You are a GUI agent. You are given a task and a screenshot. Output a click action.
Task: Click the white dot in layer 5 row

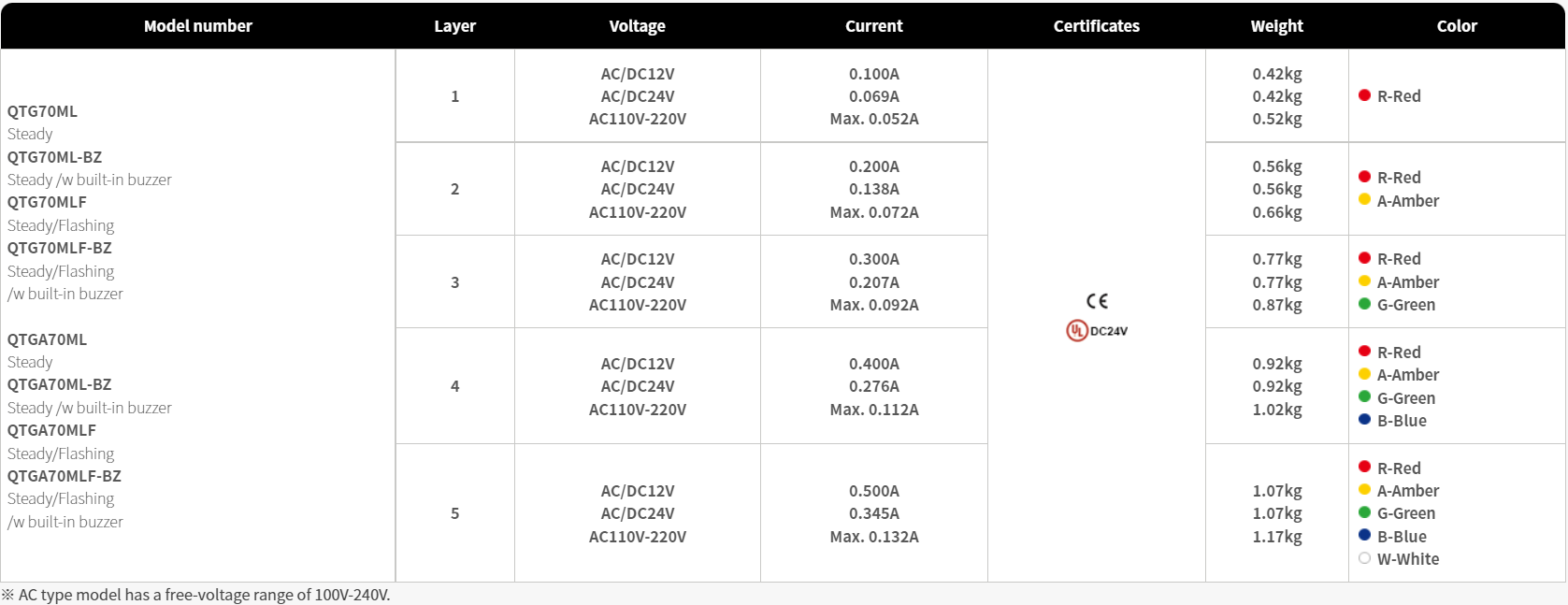coord(1364,558)
